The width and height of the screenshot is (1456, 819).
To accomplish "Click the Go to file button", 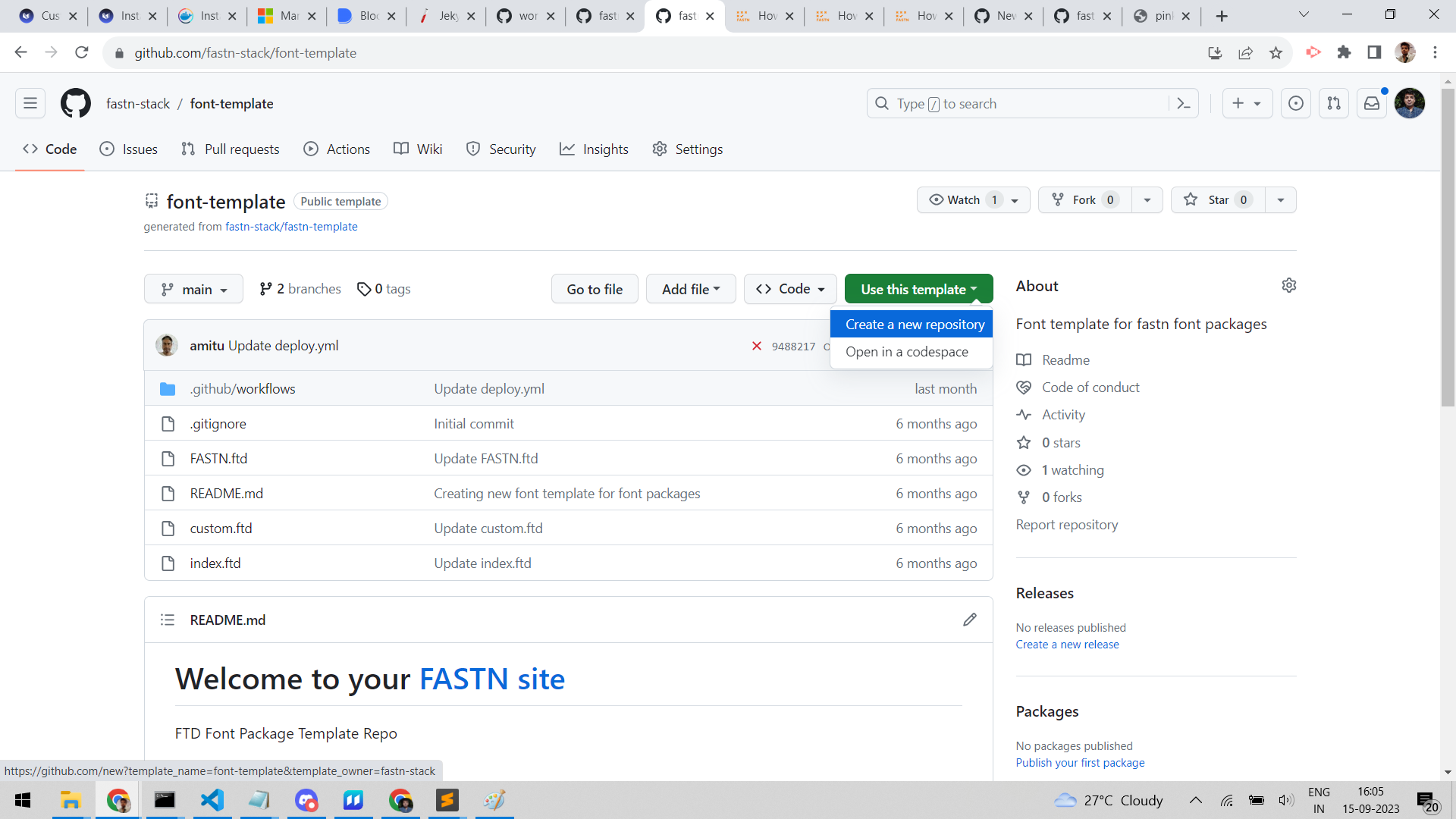I will tap(595, 289).
